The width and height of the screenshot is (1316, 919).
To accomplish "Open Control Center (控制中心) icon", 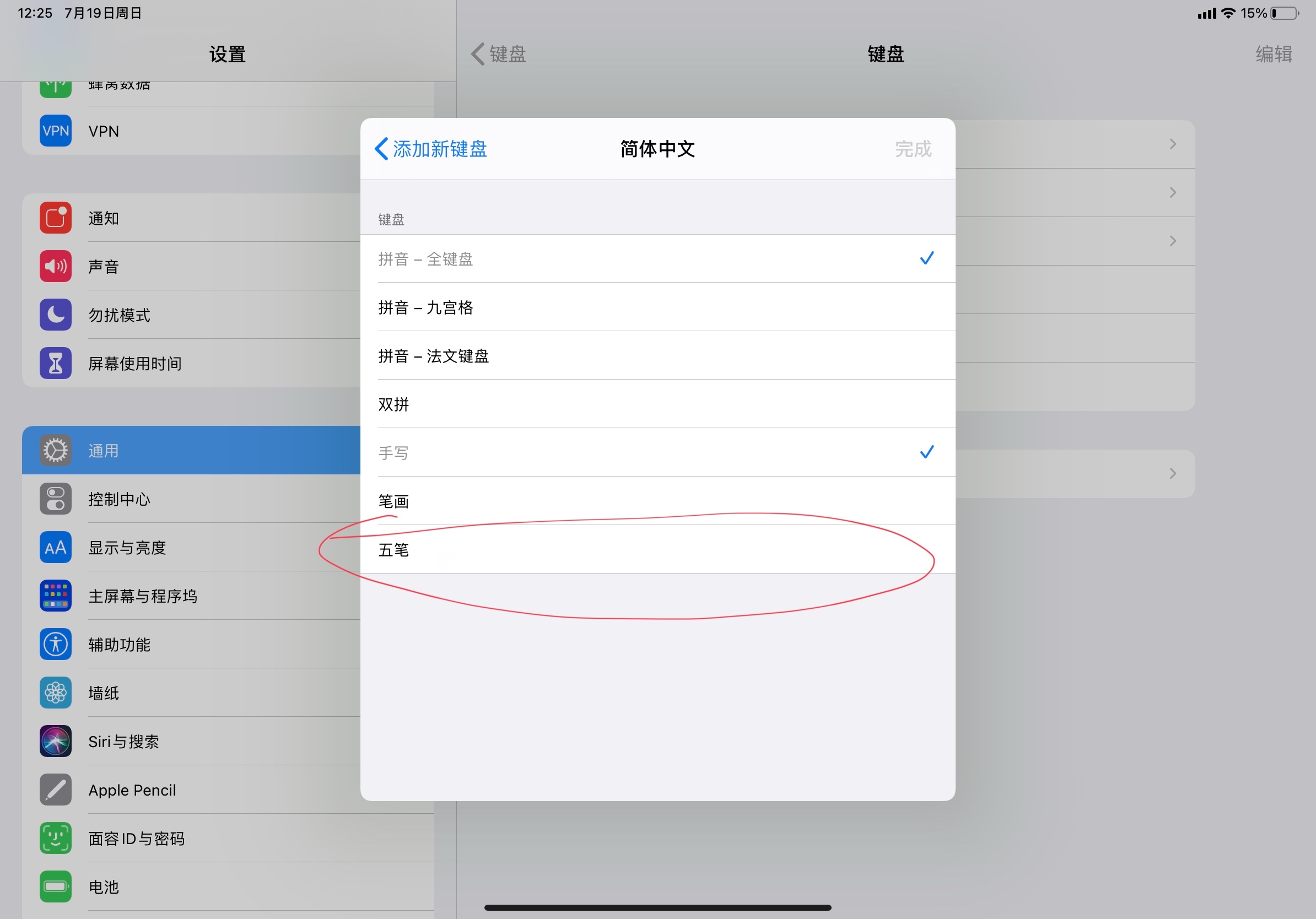I will pos(56,499).
